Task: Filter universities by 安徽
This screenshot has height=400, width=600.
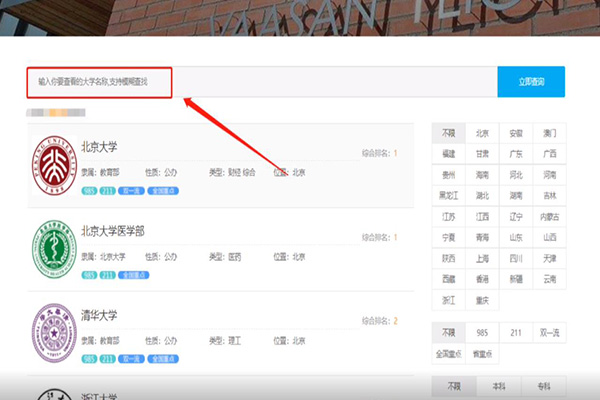Action: tap(516, 133)
